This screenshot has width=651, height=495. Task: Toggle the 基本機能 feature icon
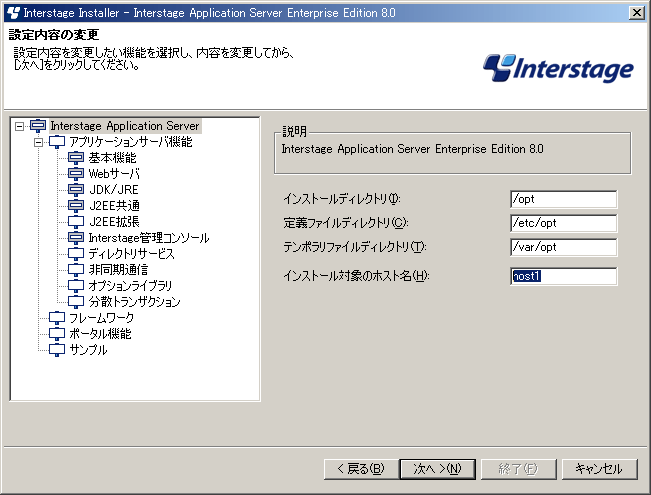(76, 158)
